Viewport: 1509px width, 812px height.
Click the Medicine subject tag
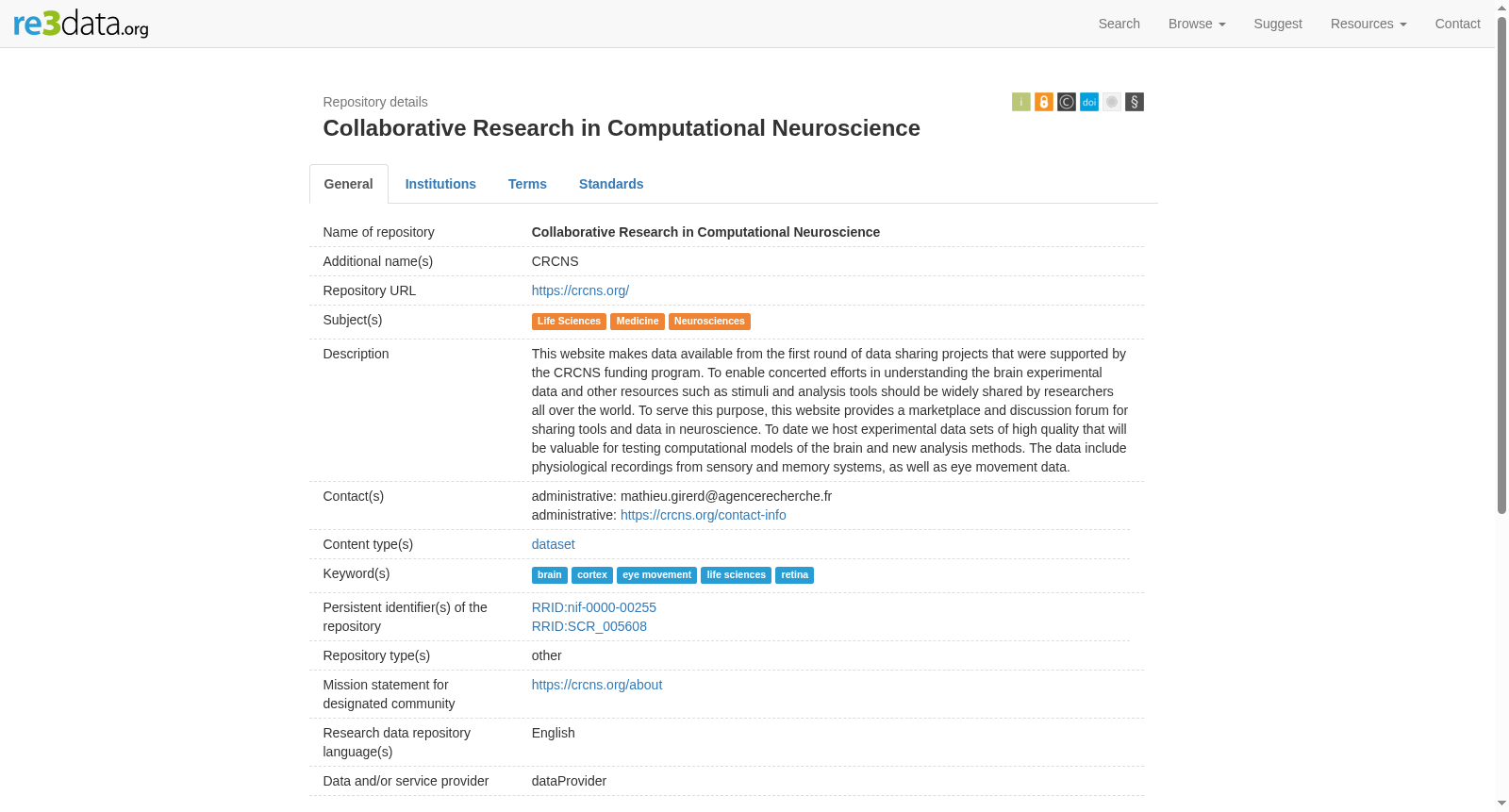pyautogui.click(x=638, y=322)
